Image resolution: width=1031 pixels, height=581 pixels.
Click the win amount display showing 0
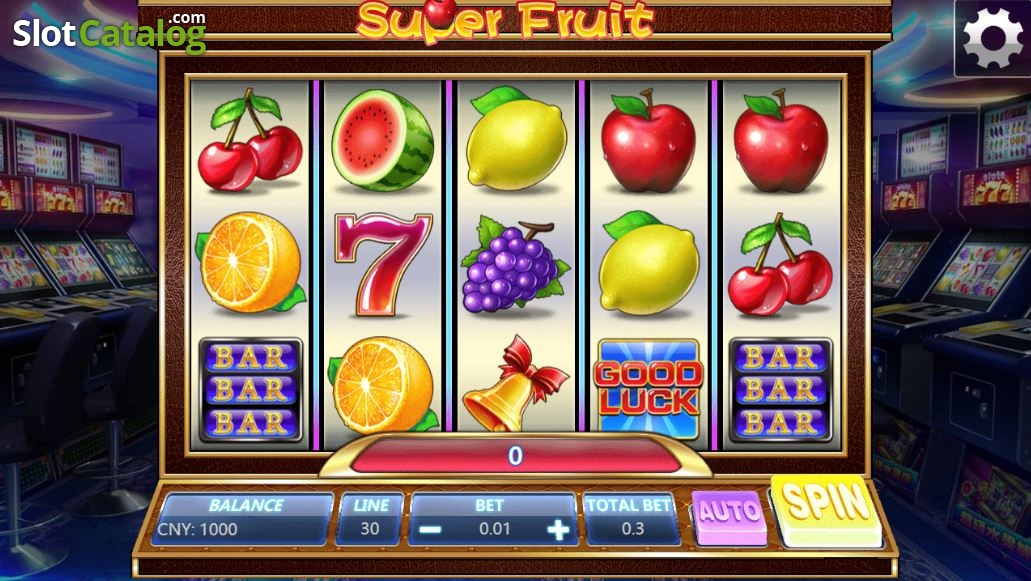coord(516,455)
